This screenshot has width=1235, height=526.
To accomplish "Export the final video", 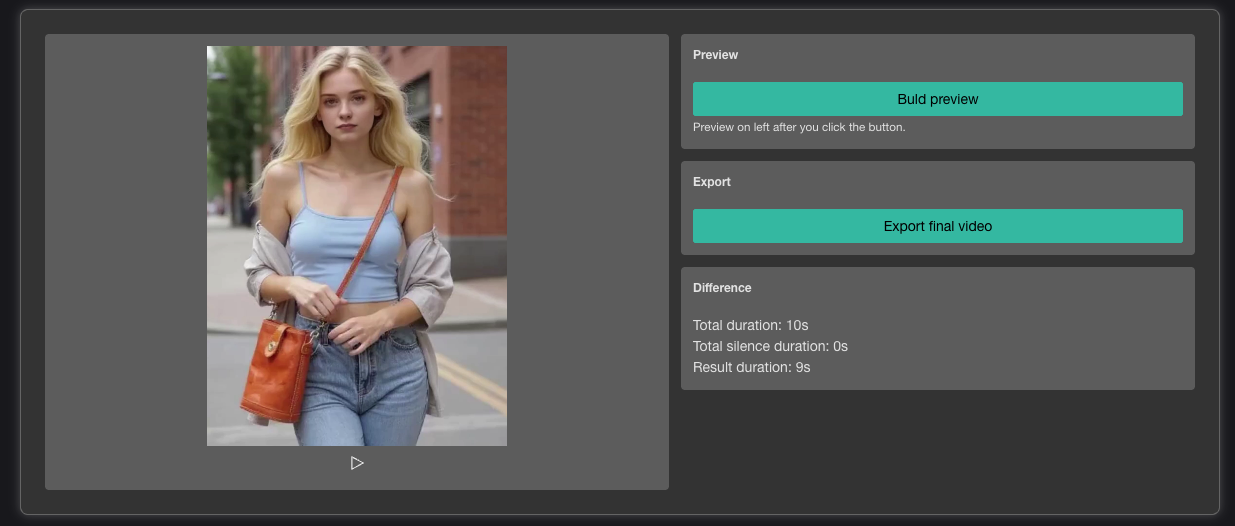I will pyautogui.click(x=937, y=226).
